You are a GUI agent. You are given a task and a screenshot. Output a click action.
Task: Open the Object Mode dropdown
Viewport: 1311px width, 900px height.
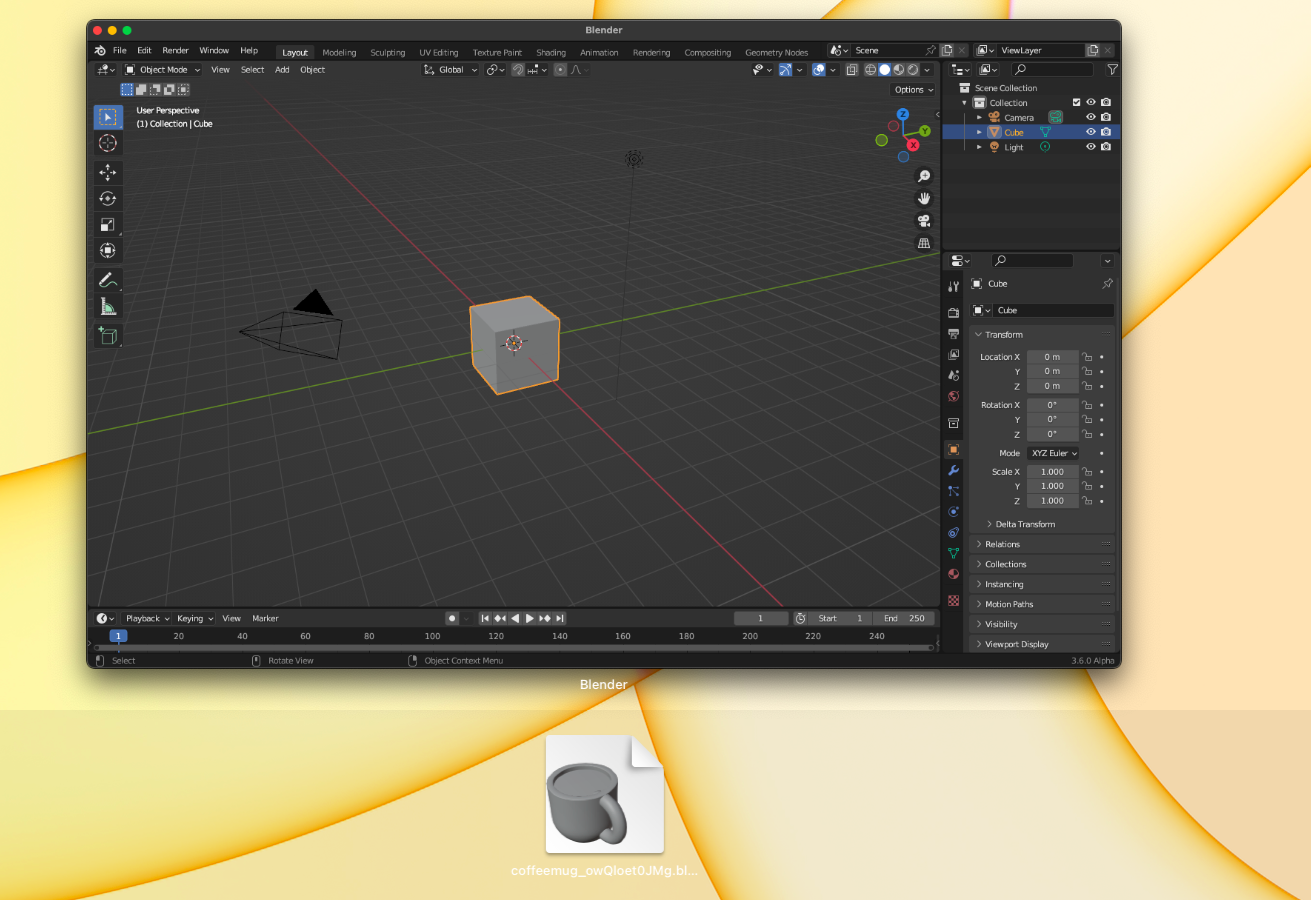tap(162, 70)
